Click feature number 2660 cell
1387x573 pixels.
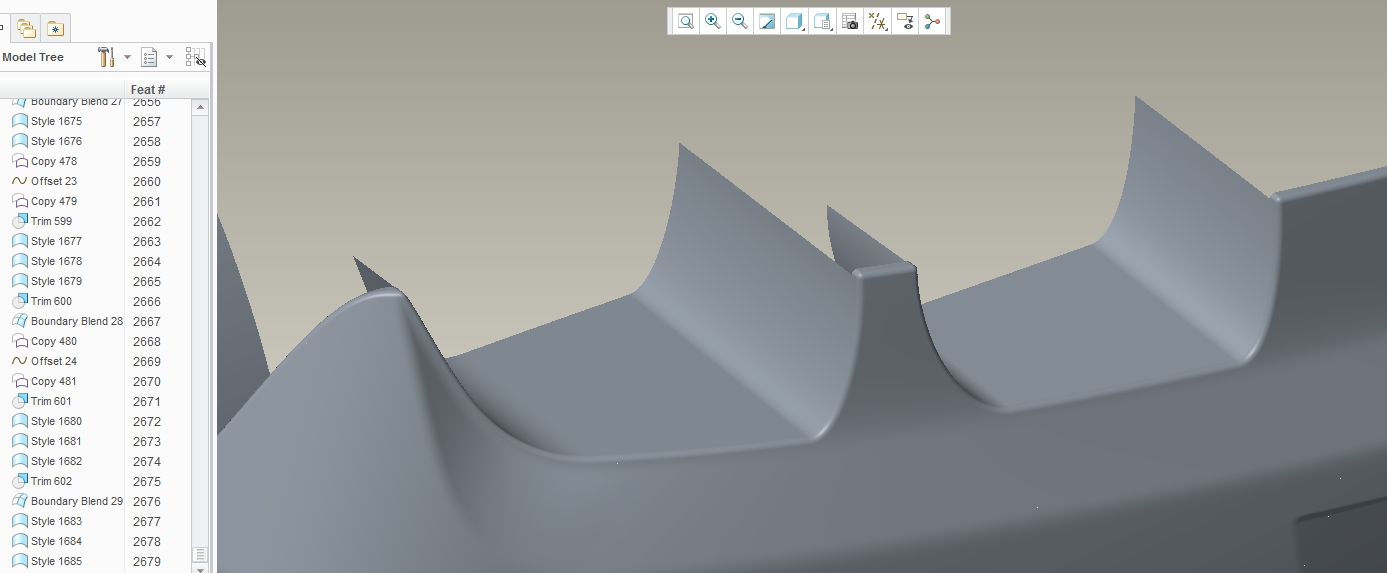[147, 181]
